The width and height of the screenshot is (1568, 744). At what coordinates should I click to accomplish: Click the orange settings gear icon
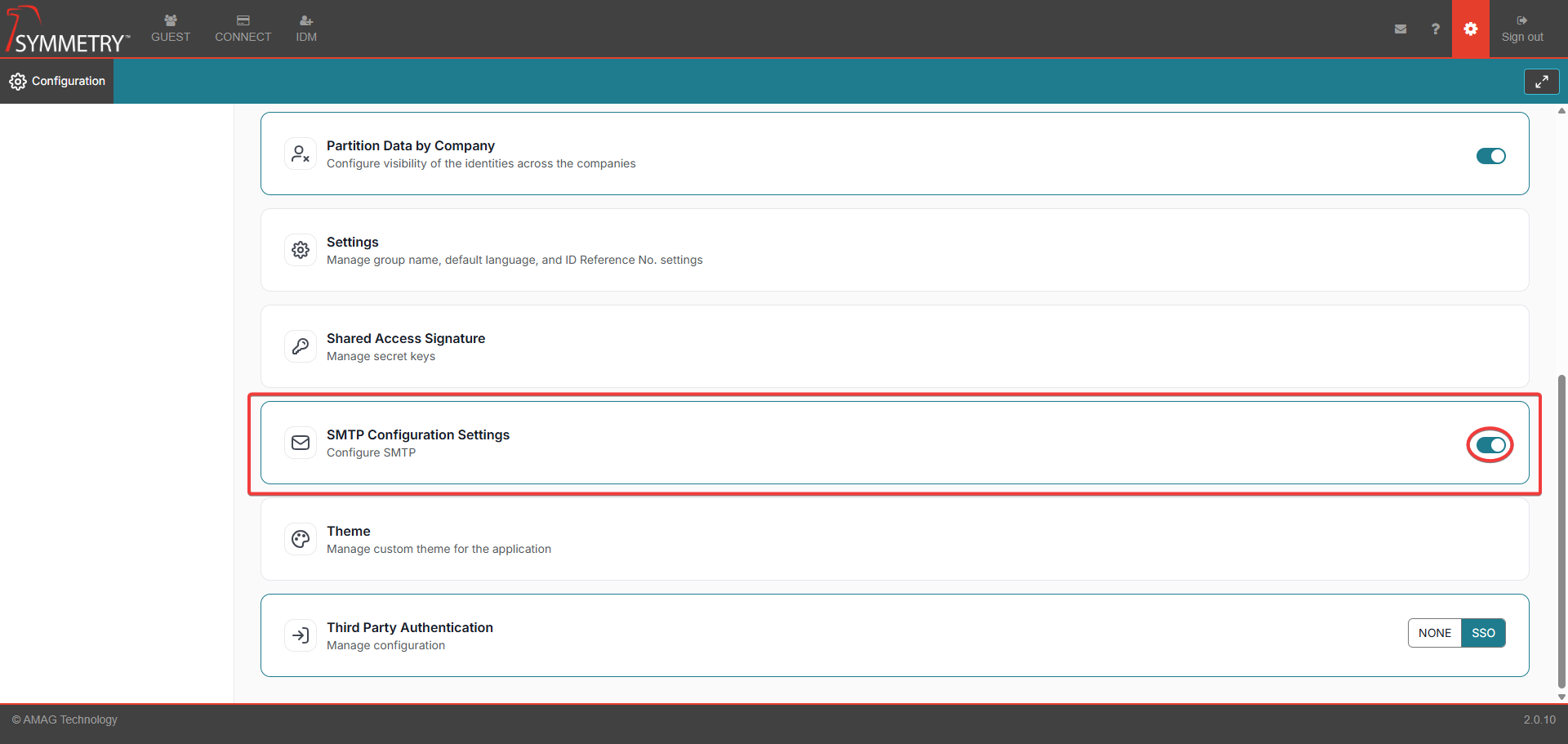[x=1470, y=29]
